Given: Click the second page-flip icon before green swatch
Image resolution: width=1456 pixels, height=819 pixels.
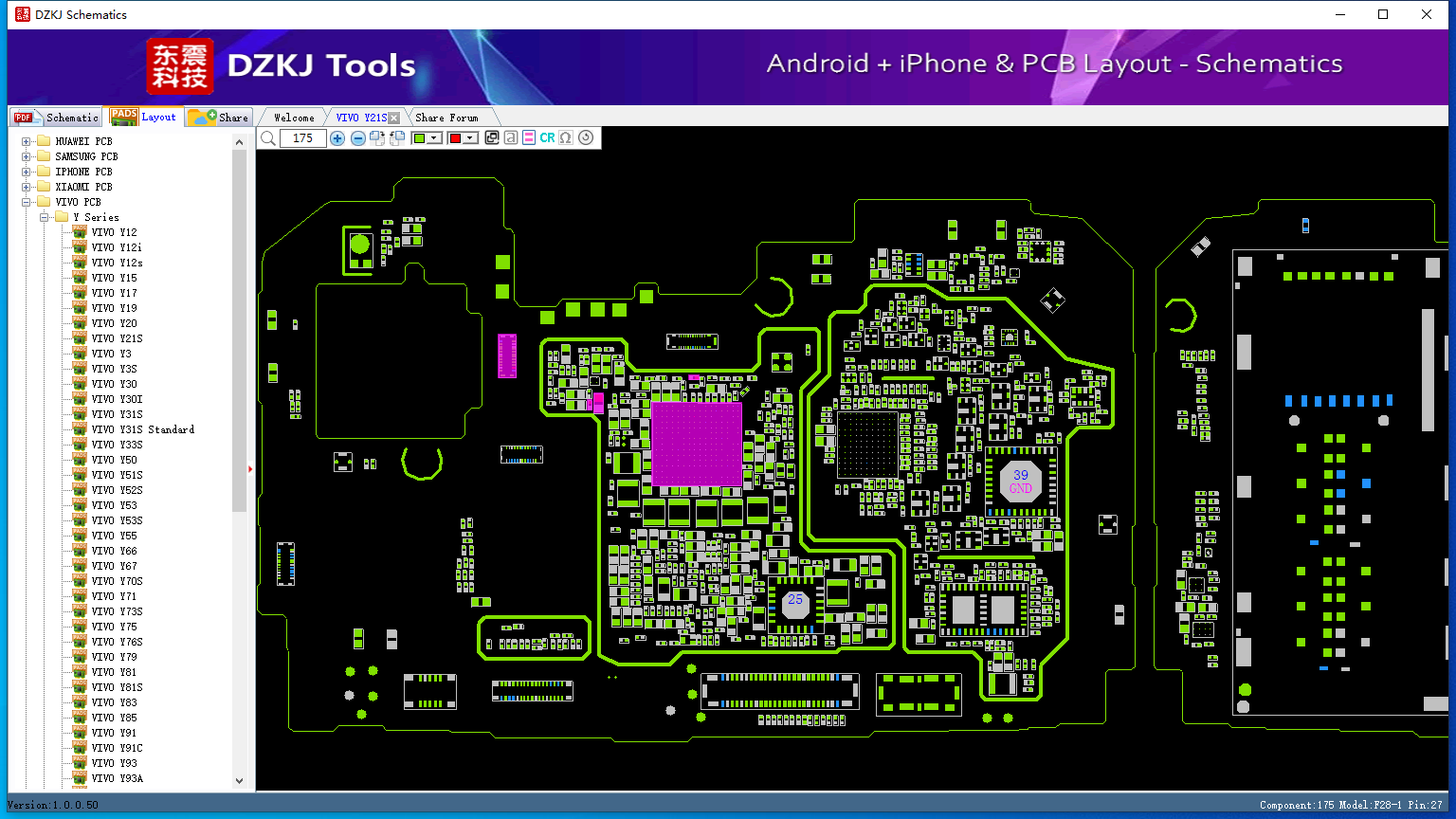Looking at the screenshot, I should [397, 138].
